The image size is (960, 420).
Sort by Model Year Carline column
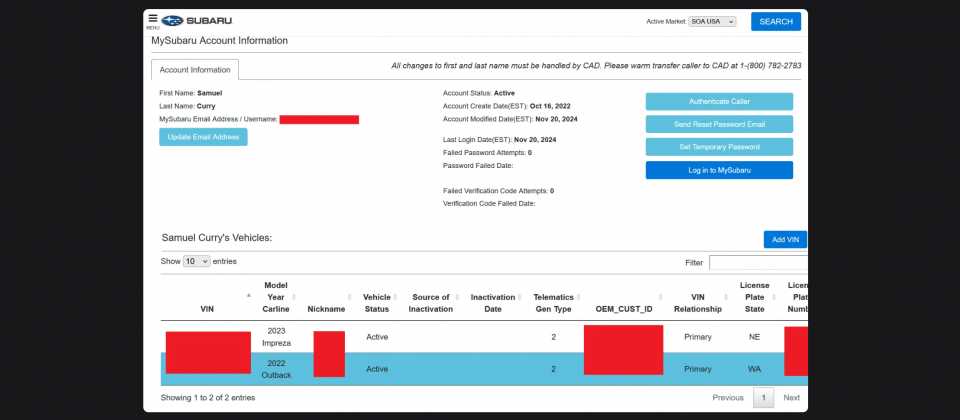276,297
